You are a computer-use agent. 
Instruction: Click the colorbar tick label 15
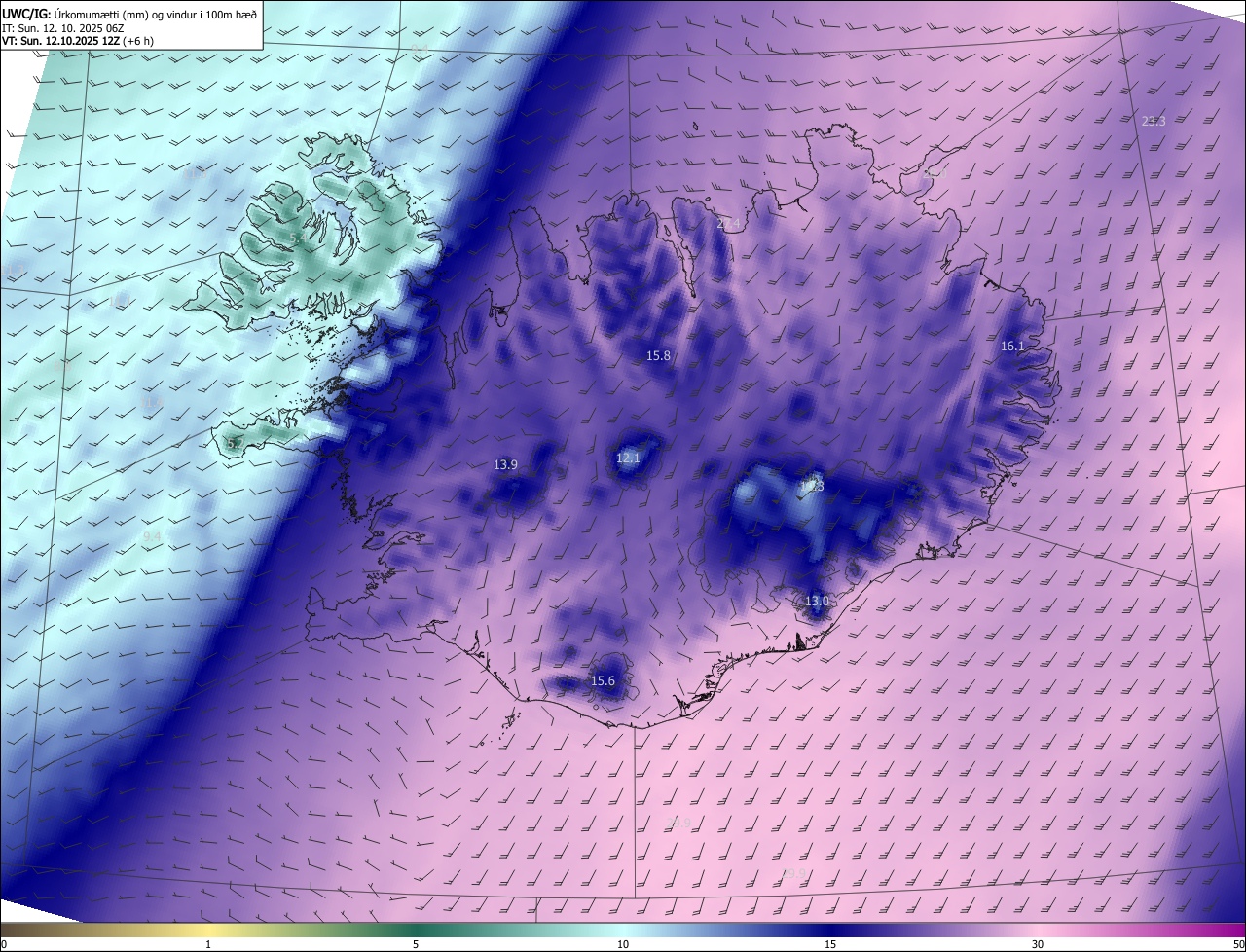pos(830,944)
